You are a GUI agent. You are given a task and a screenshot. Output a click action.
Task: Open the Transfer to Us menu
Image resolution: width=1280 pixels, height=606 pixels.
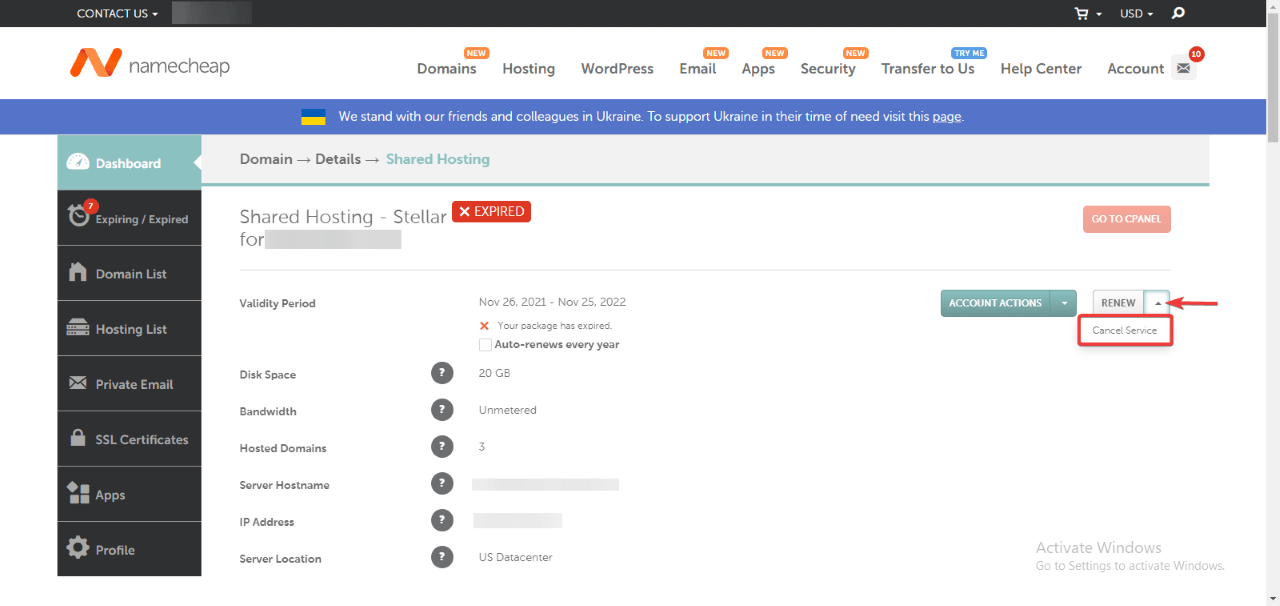928,69
